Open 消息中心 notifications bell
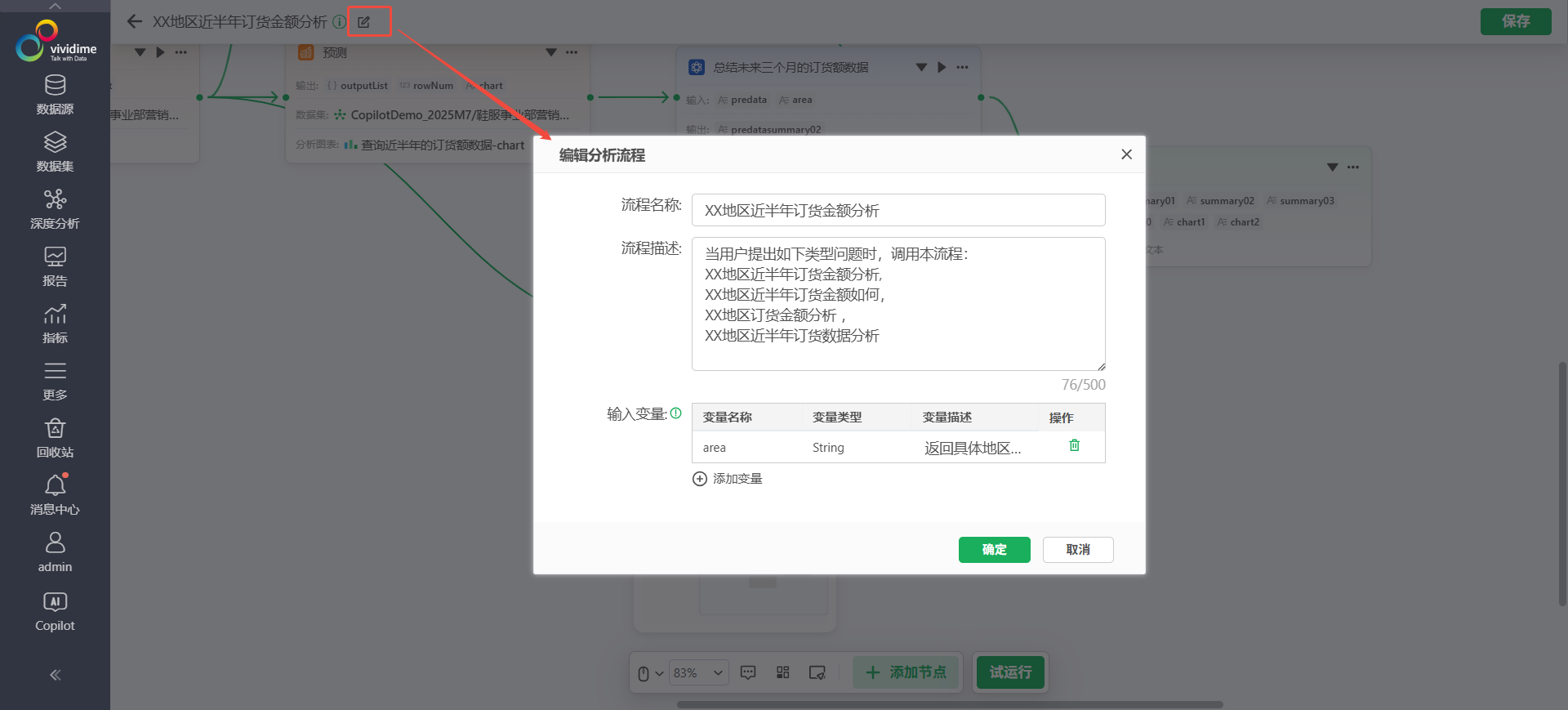The width and height of the screenshot is (1568, 710). (55, 495)
